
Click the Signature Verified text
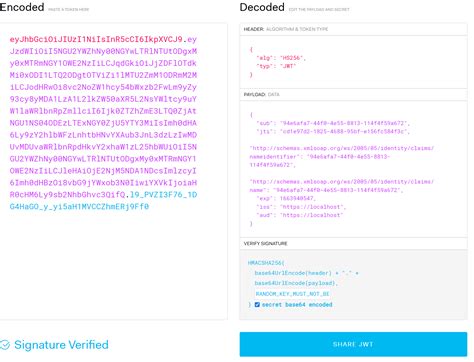61,344
